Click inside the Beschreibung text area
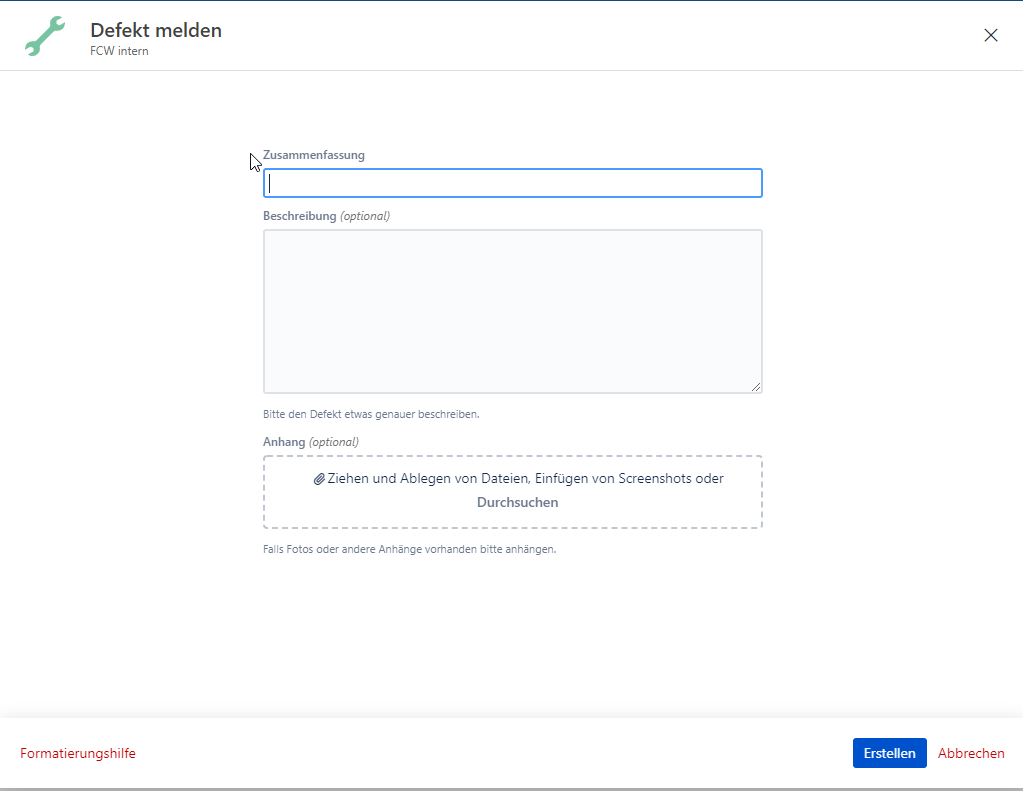Viewport: 1023px width, 791px height. pyautogui.click(x=512, y=310)
